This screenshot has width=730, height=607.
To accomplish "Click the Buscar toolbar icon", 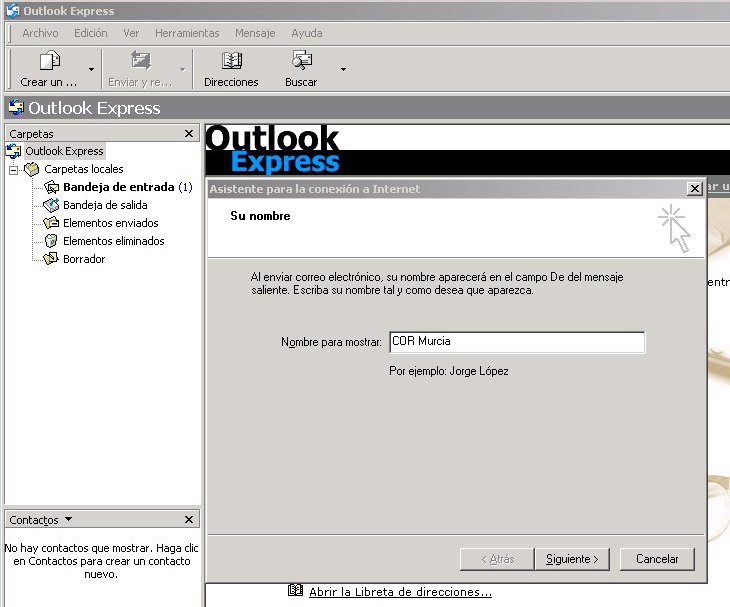I will [301, 62].
